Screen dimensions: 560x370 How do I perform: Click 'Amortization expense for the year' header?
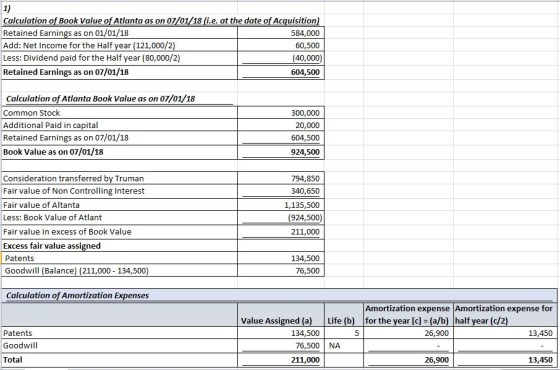tap(409, 315)
